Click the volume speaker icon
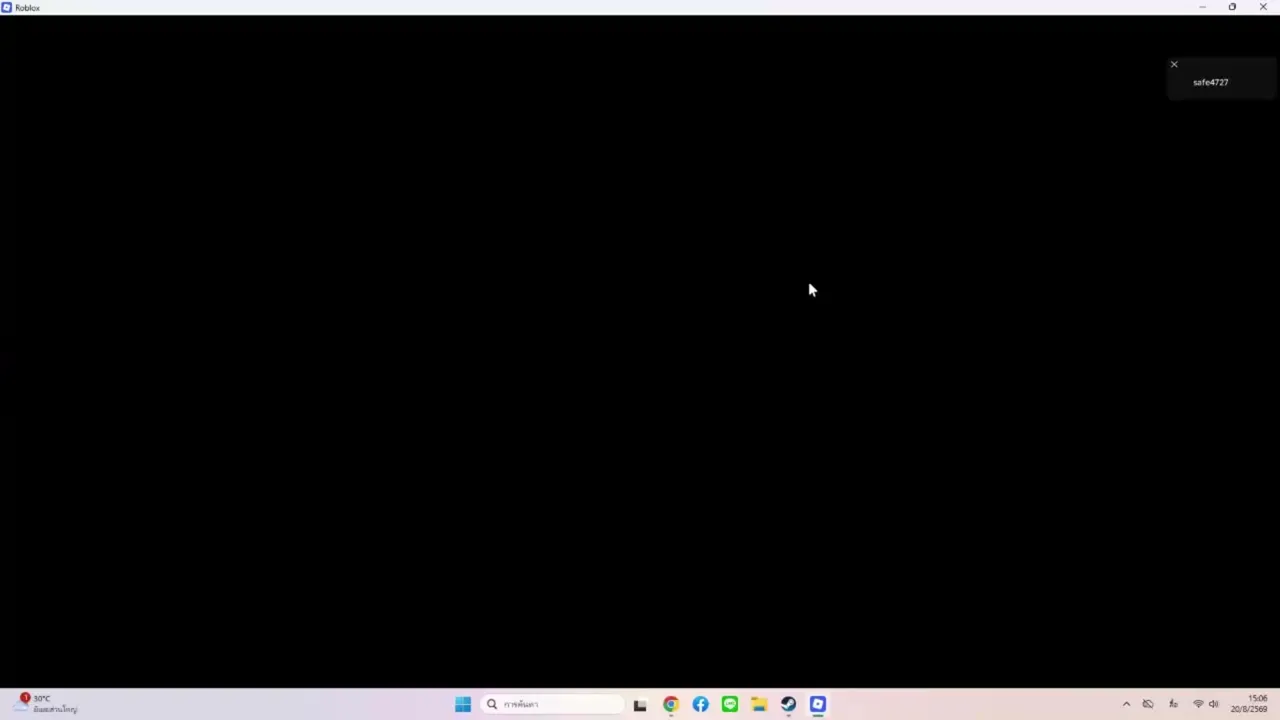This screenshot has height=720, width=1280. [x=1214, y=704]
